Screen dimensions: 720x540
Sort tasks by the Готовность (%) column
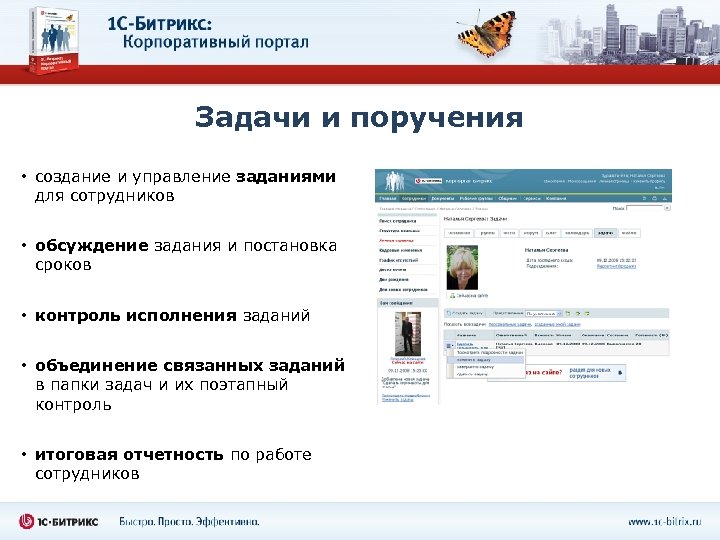tap(651, 335)
